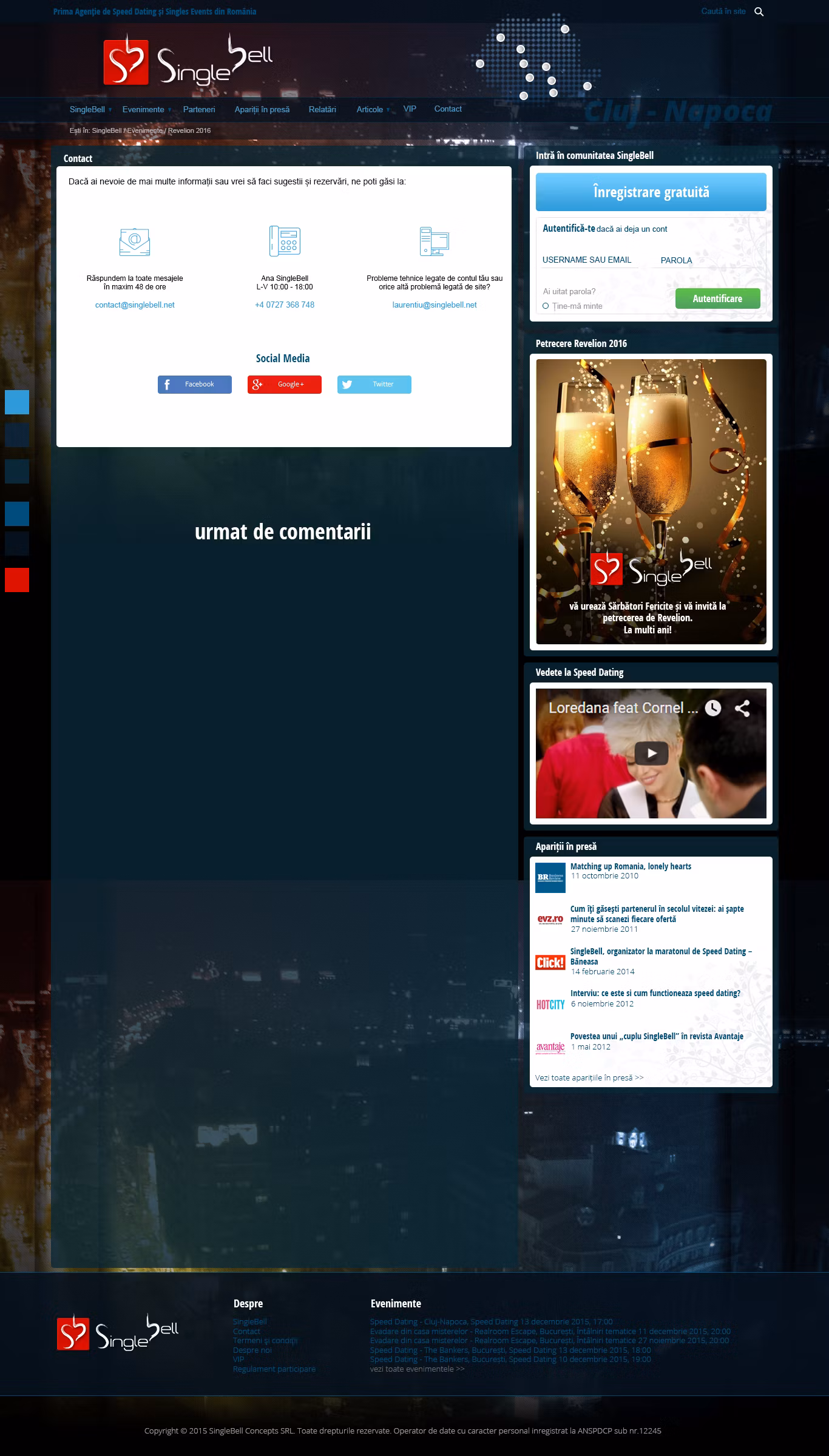Viewport: 829px width, 1456px height.
Task: Click Evenimente in the breadcrumb
Action: coord(144,130)
